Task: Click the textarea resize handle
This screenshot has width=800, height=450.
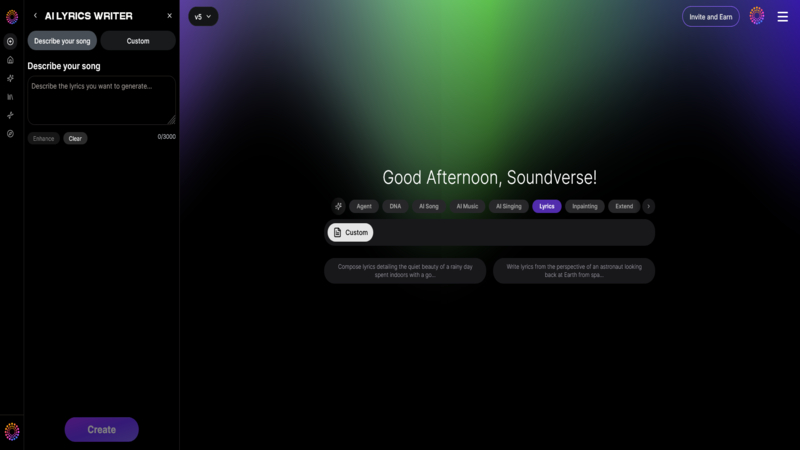Action: 171,120
